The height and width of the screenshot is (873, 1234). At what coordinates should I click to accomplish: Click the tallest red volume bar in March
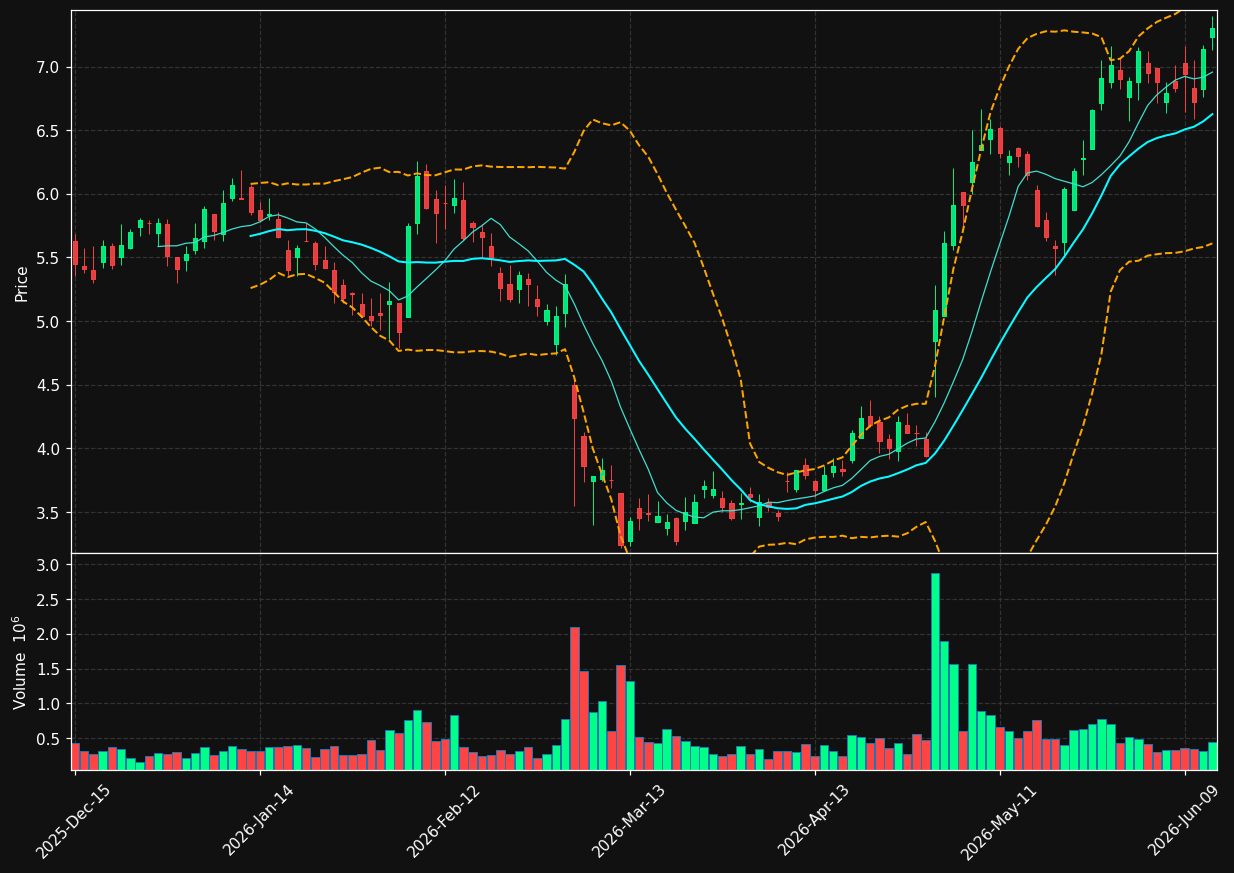tap(574, 698)
